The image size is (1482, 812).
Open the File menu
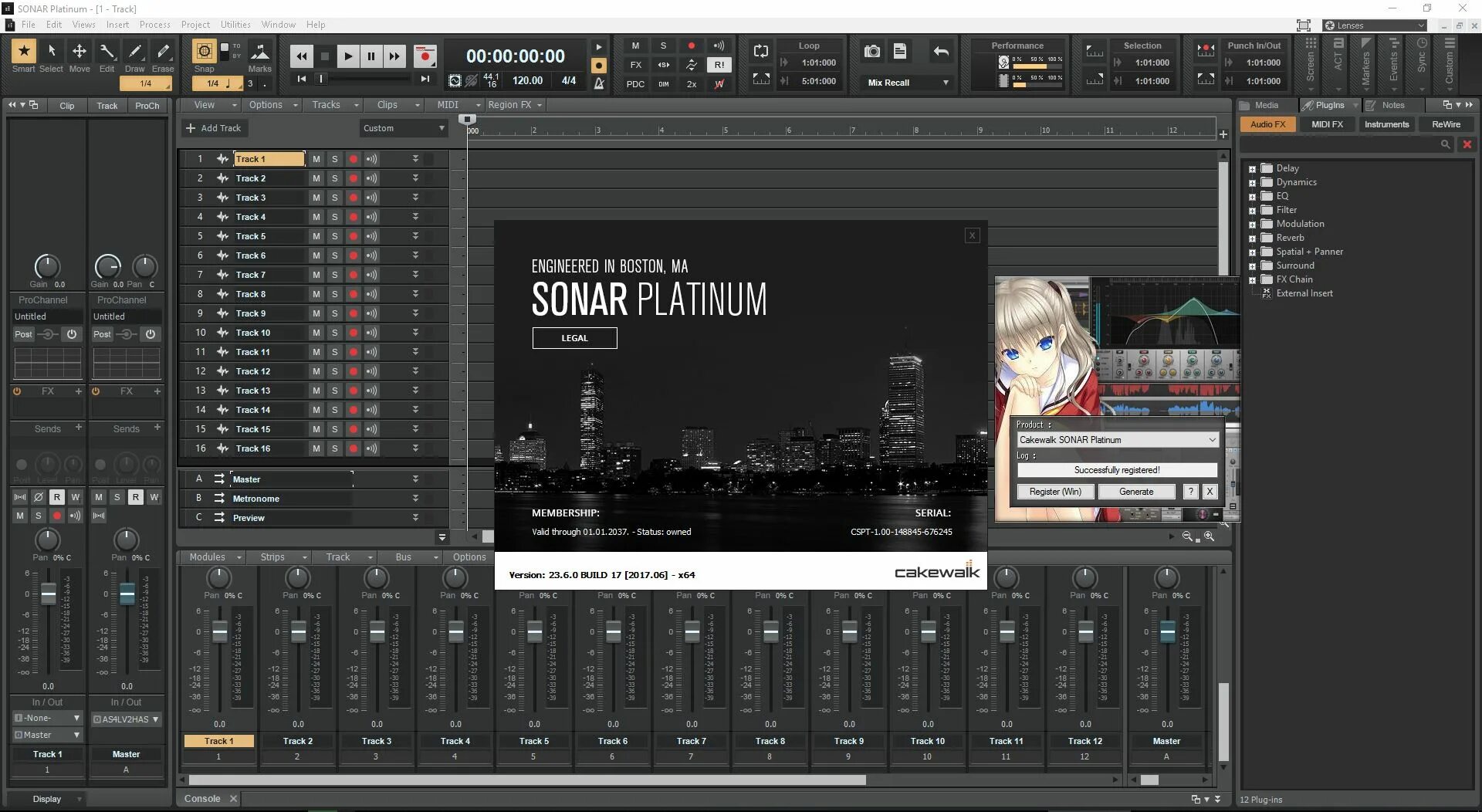[x=29, y=25]
